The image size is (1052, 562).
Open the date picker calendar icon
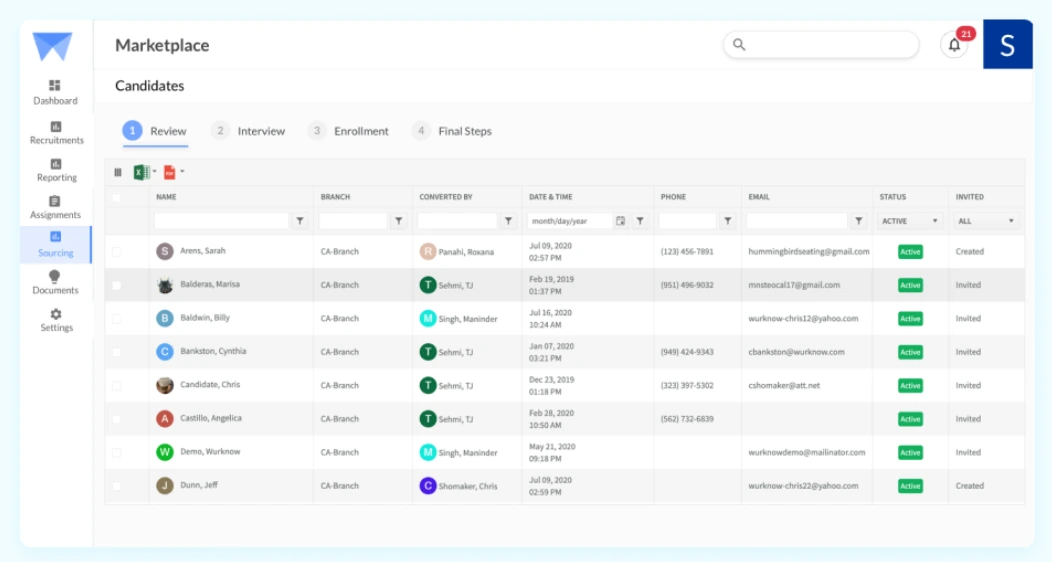[621, 221]
